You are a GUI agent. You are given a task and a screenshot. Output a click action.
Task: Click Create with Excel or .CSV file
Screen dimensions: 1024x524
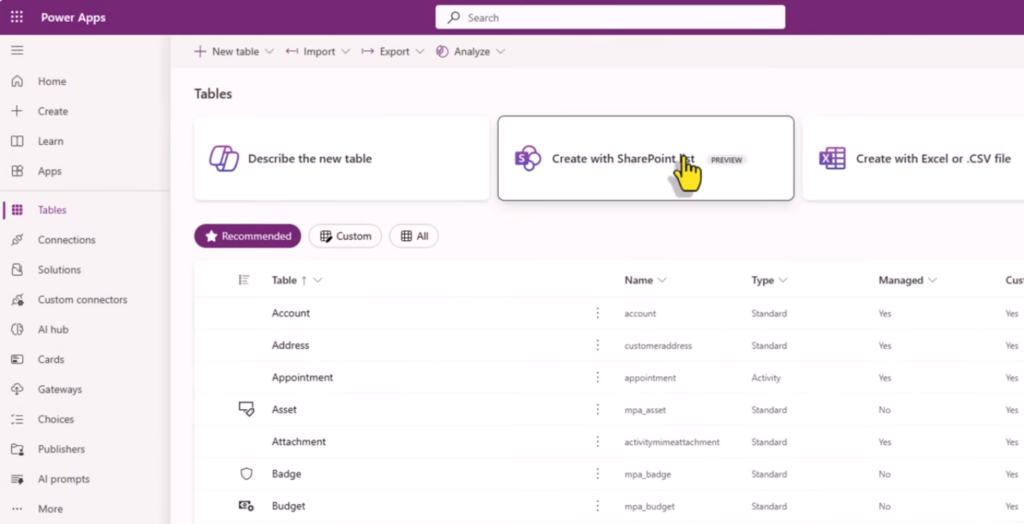(913, 159)
